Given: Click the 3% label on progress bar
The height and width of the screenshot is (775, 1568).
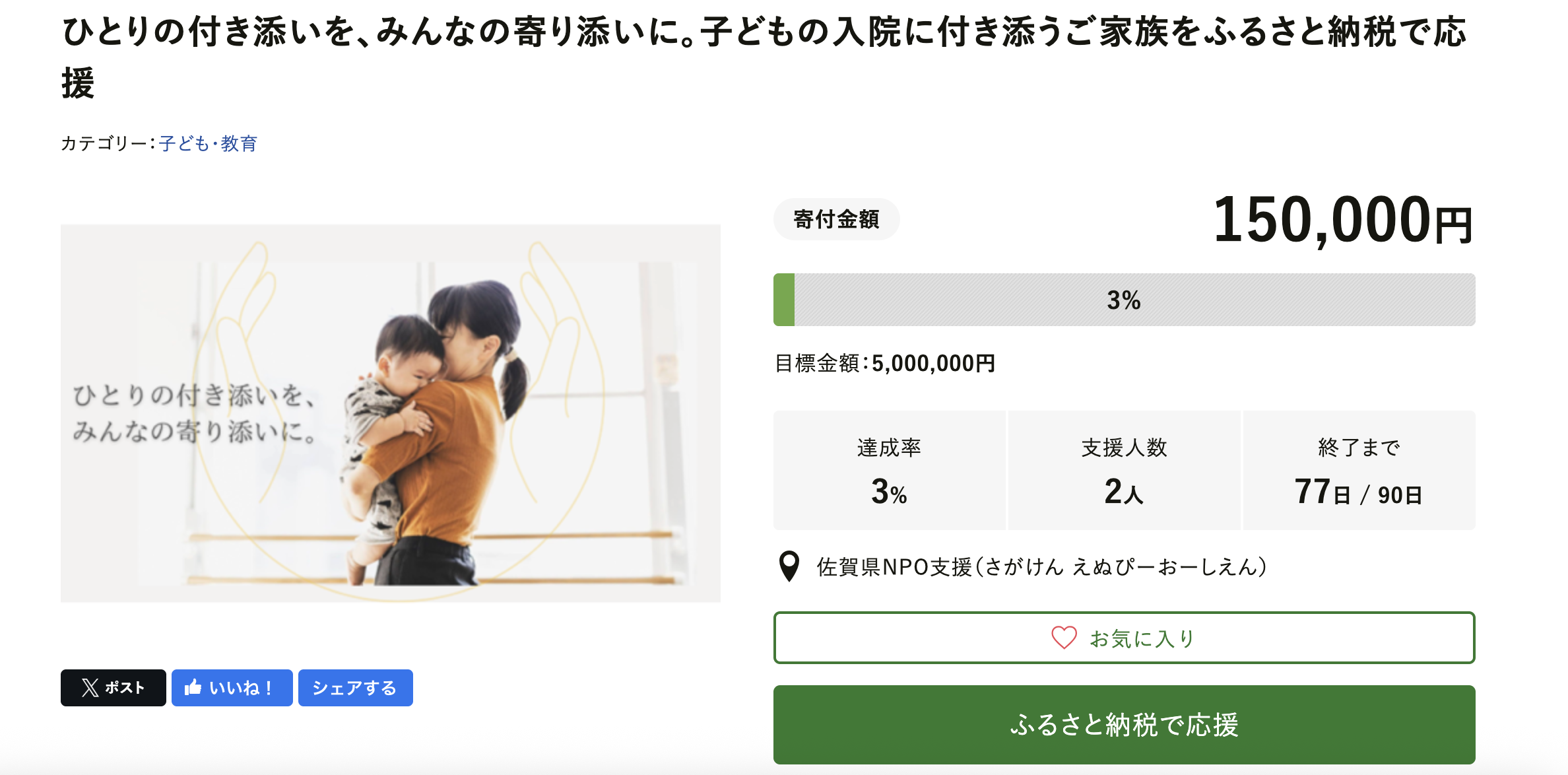Looking at the screenshot, I should 1124,300.
